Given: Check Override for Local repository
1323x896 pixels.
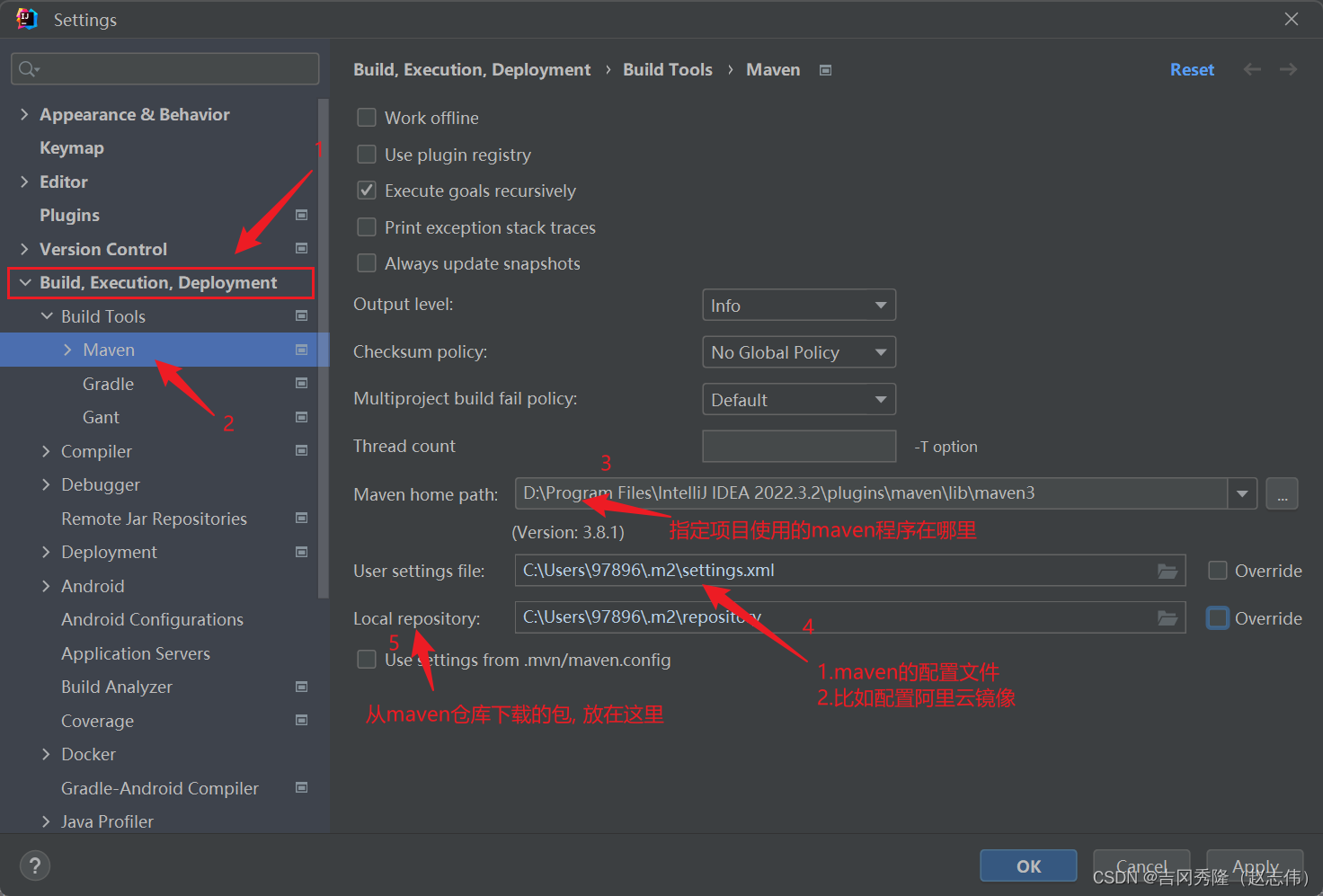Looking at the screenshot, I should [x=1218, y=618].
